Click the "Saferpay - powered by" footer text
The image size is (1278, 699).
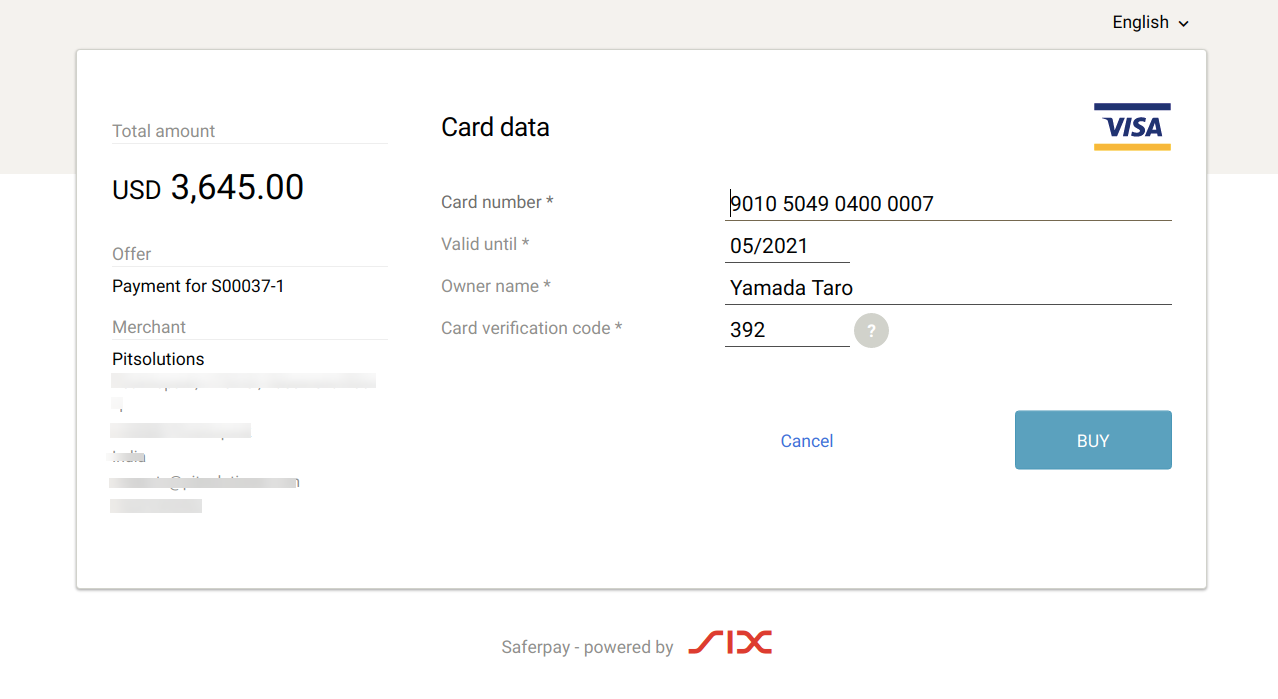pos(587,647)
